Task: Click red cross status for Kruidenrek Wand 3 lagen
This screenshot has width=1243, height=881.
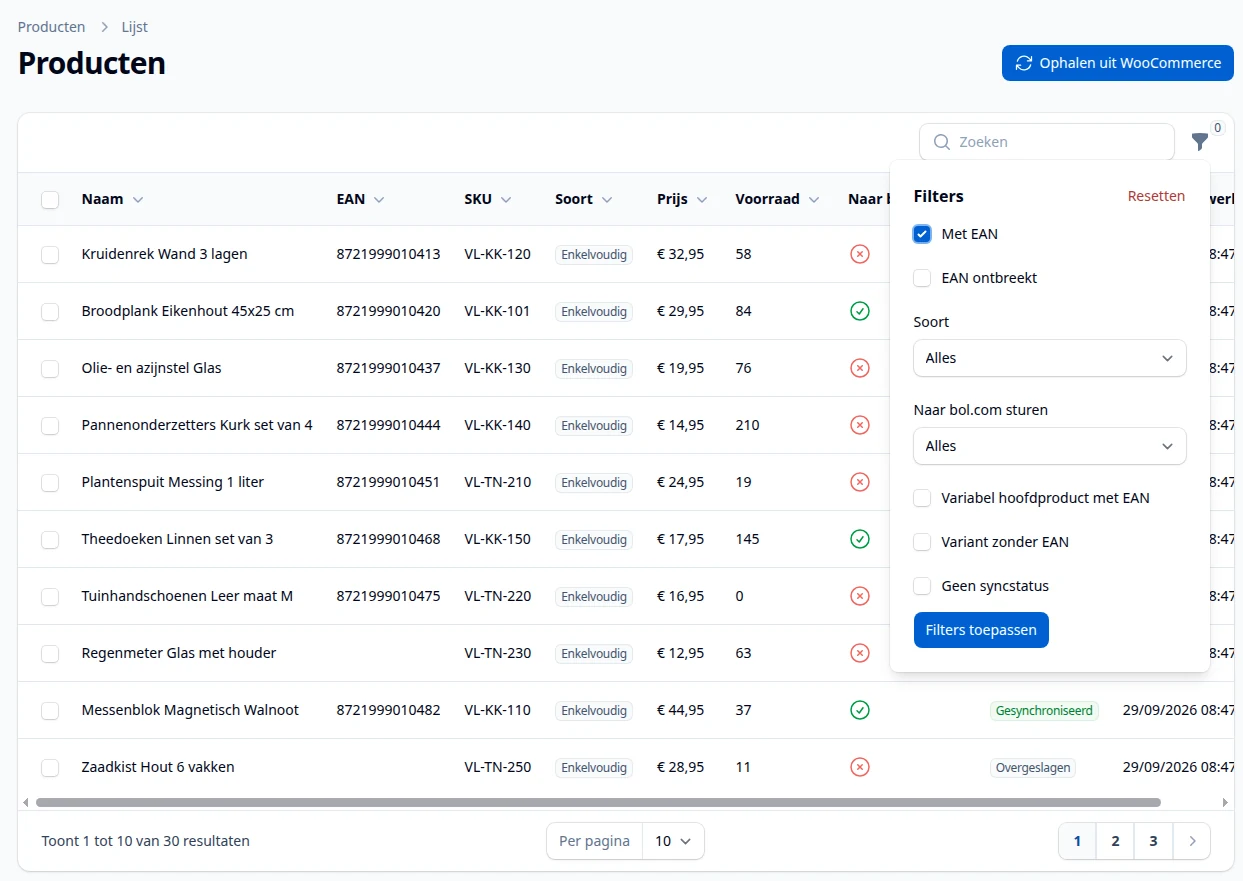Action: tap(859, 254)
